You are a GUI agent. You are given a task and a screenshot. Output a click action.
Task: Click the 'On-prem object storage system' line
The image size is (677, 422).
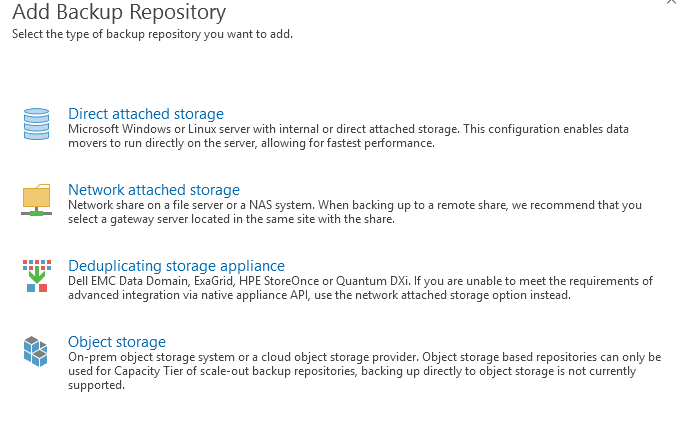click(365, 357)
